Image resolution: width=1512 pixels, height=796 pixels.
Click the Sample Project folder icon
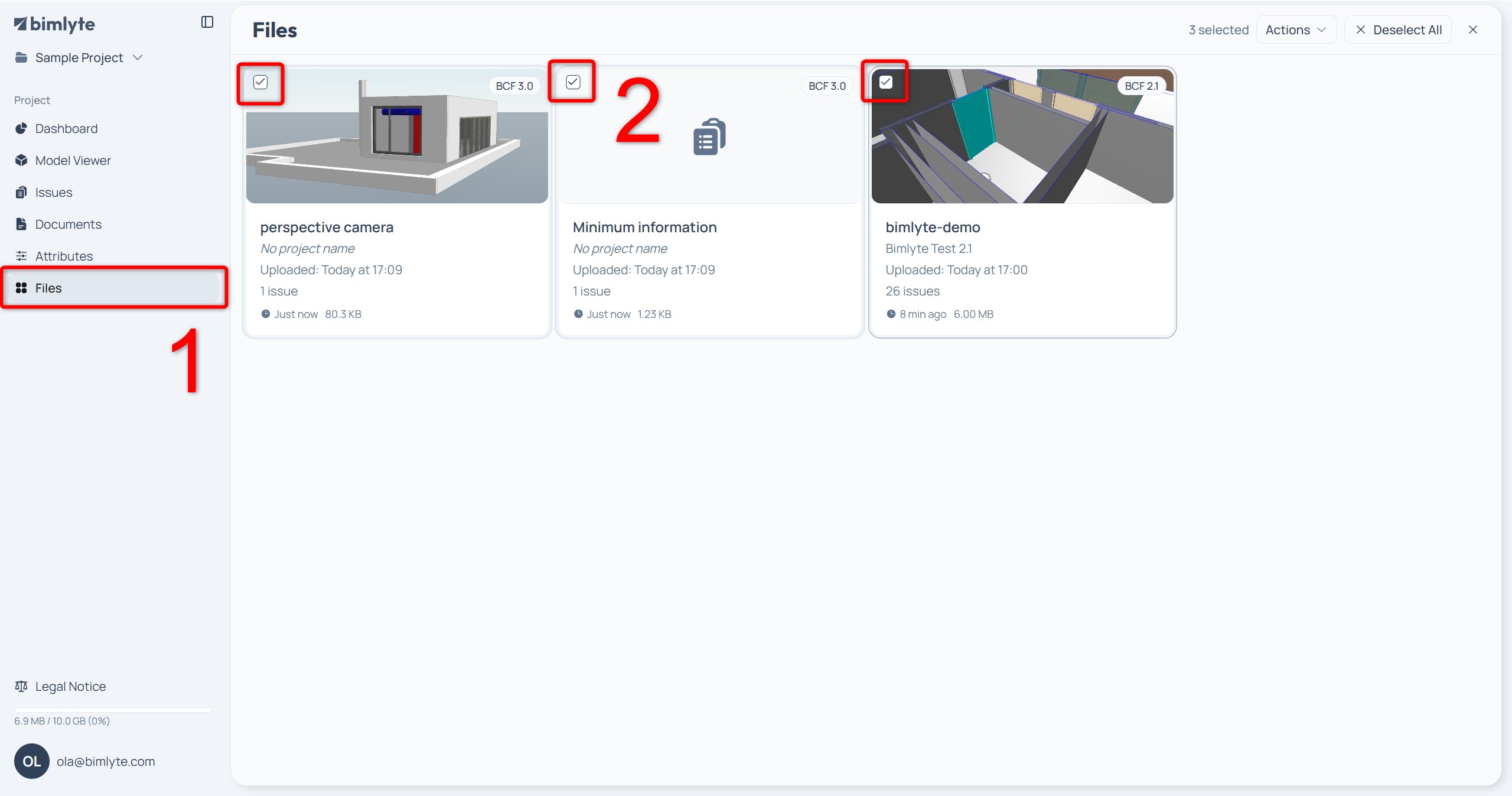pos(21,57)
